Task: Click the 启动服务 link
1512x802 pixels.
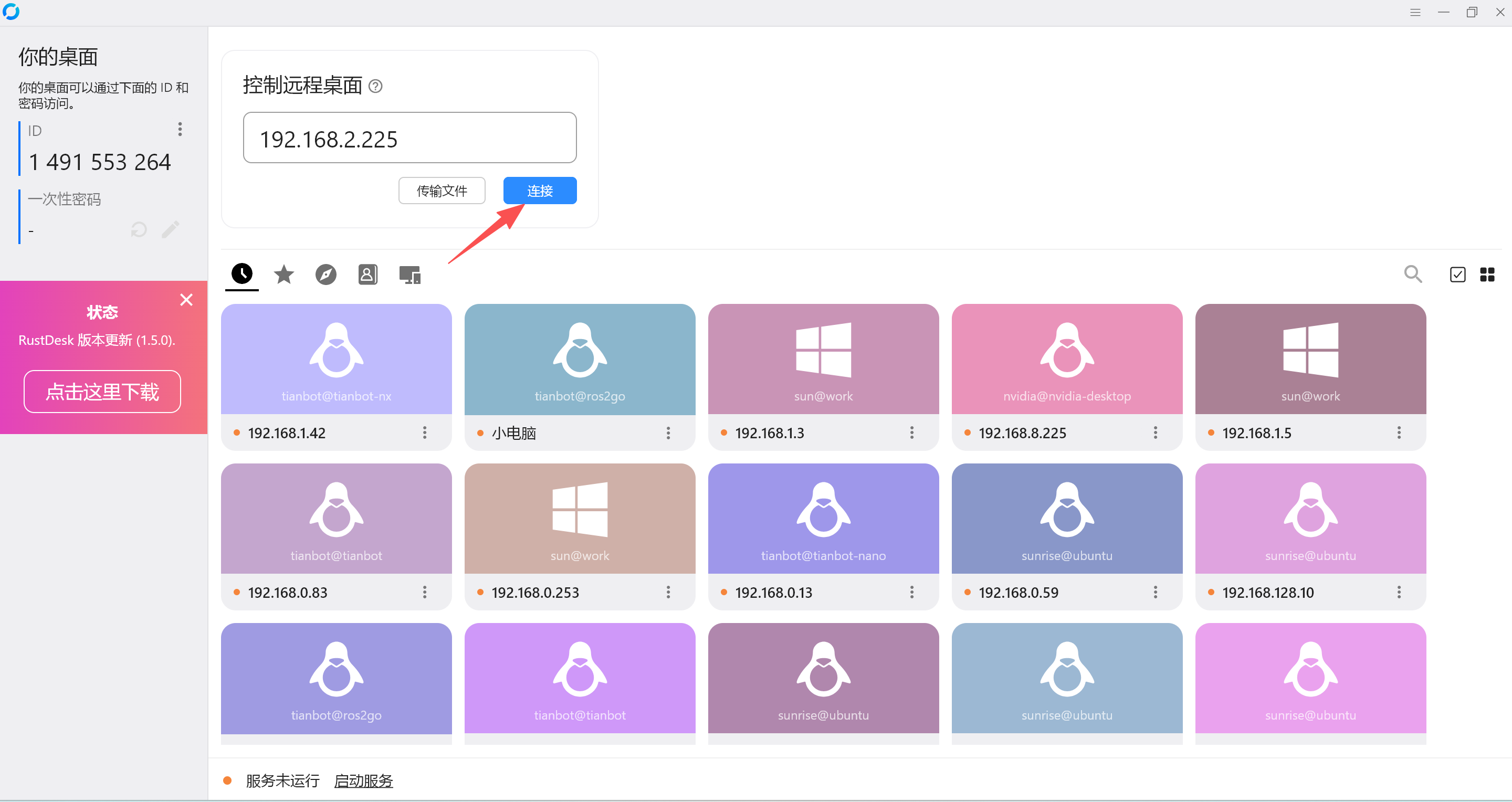Action: pyautogui.click(x=363, y=780)
